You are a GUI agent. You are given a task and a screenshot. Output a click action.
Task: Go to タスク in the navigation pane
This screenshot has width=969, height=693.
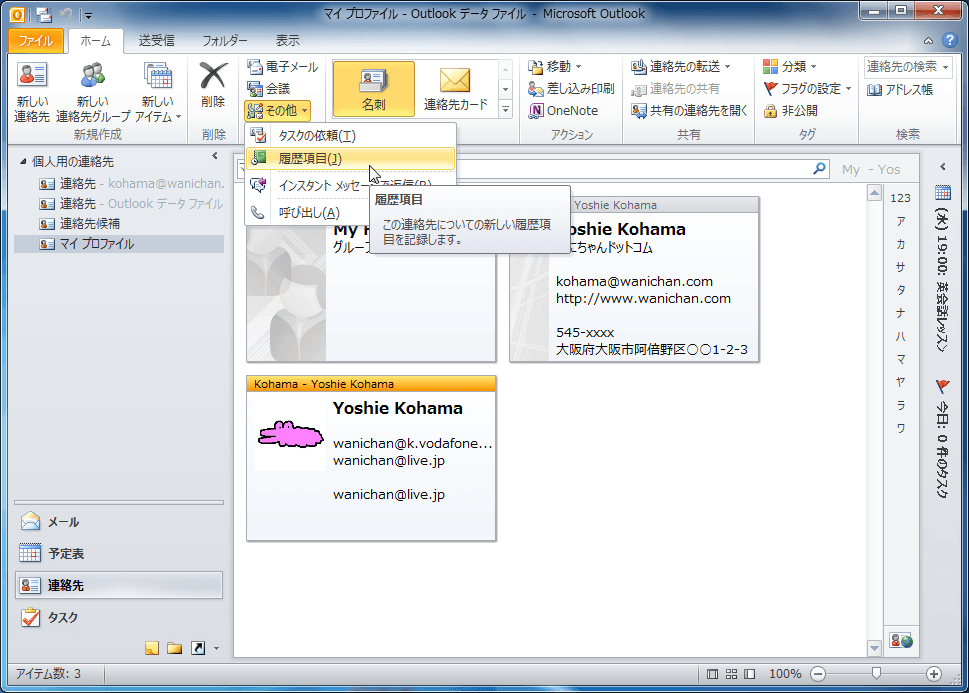119,617
